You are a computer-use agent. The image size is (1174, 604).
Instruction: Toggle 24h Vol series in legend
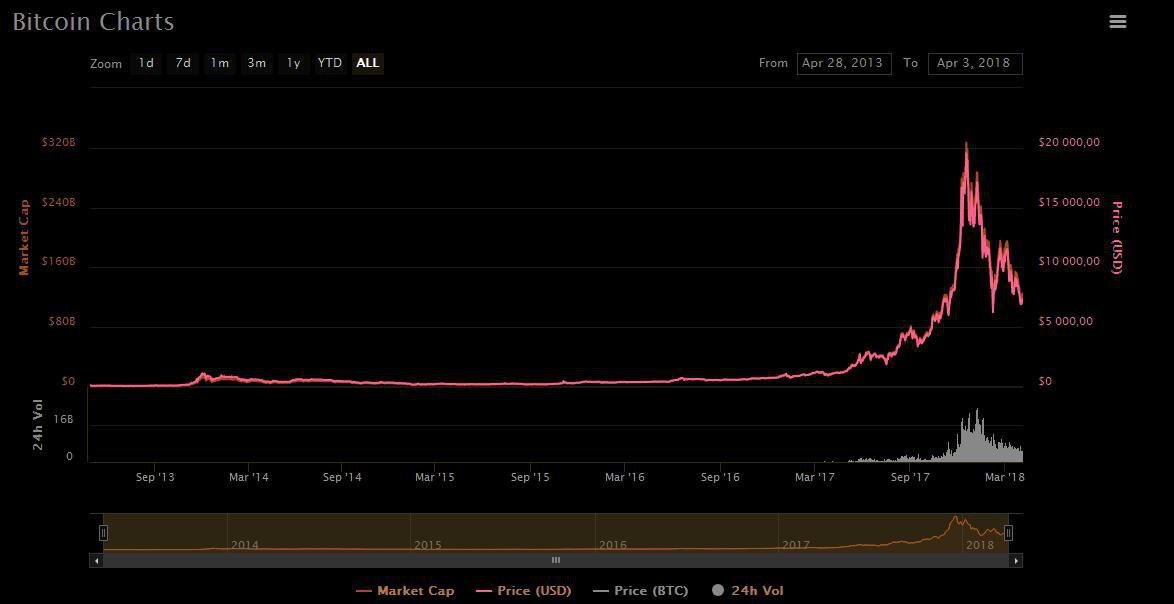tap(747, 591)
